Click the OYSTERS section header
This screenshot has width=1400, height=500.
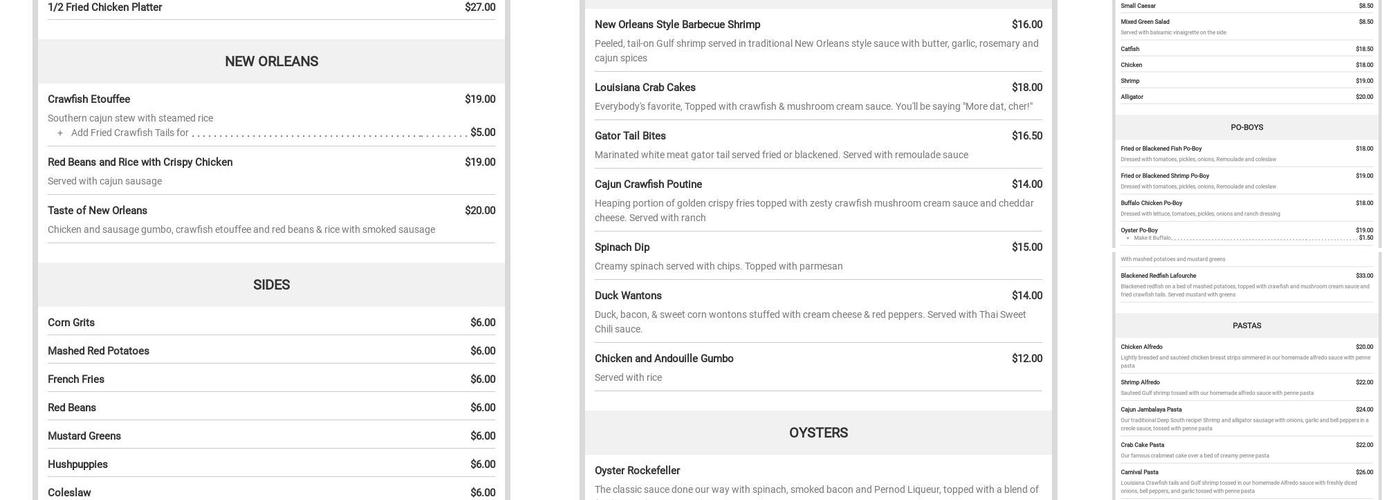[818, 433]
